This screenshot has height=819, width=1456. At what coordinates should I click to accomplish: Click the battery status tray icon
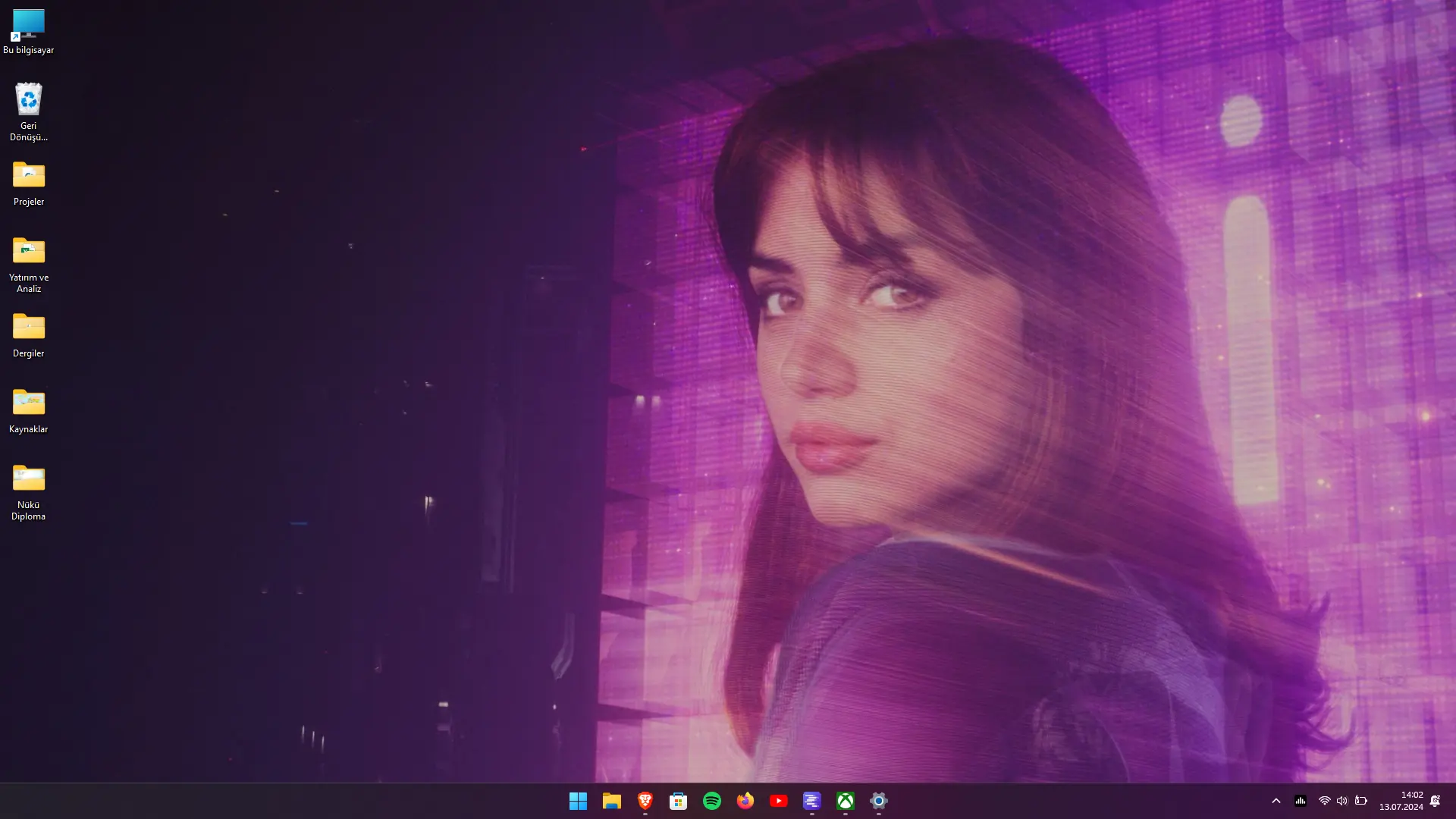[x=1360, y=801]
